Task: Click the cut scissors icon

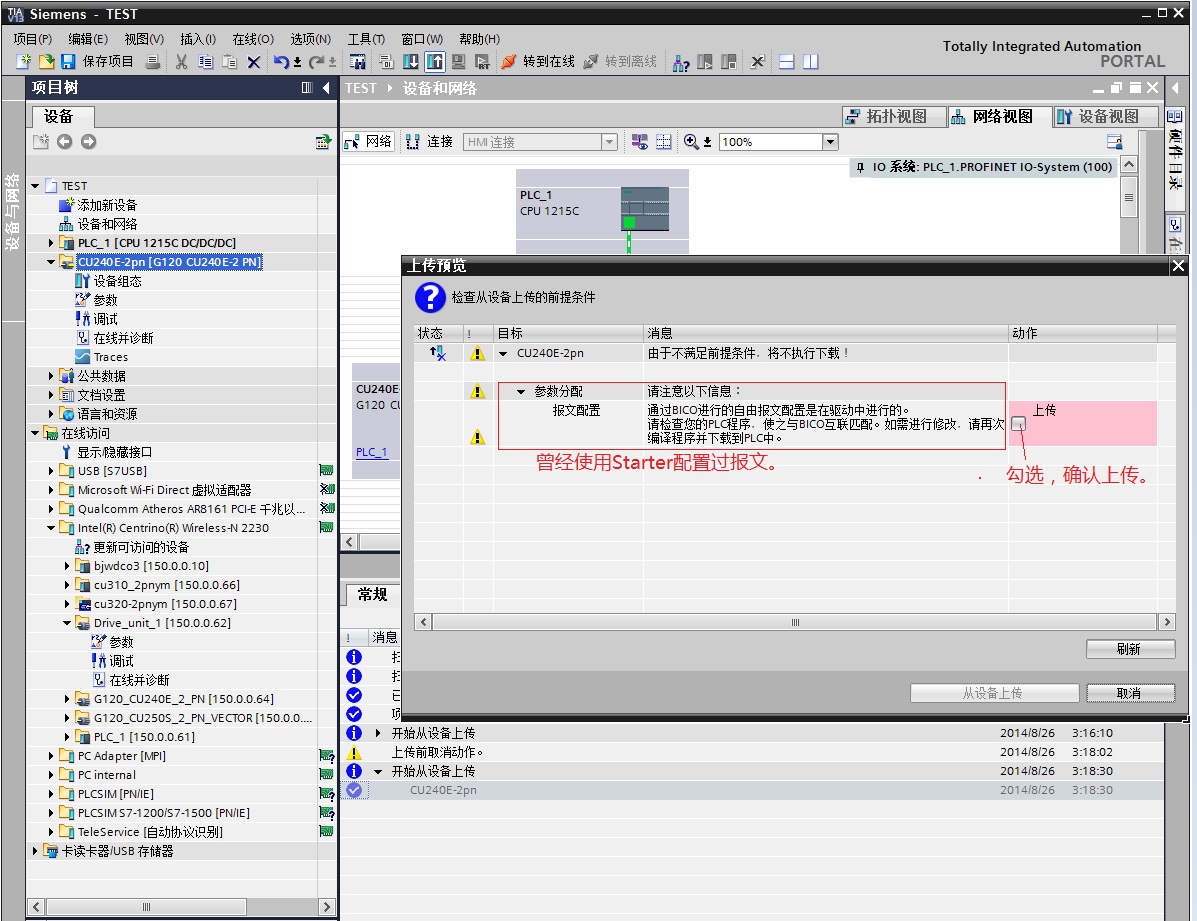Action: (182, 62)
